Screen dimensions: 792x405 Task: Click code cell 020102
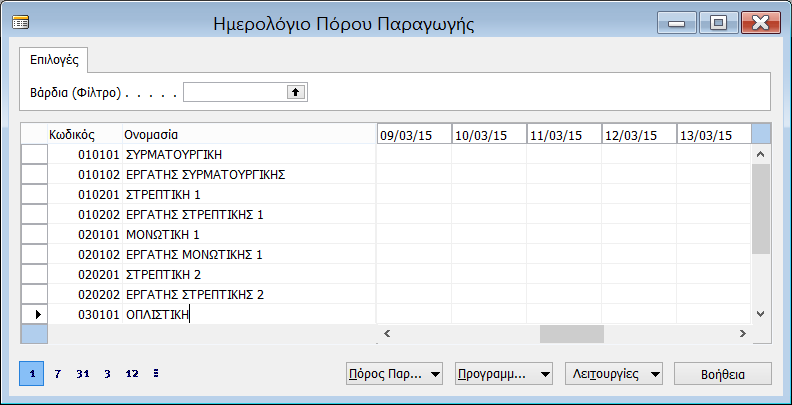click(x=85, y=254)
